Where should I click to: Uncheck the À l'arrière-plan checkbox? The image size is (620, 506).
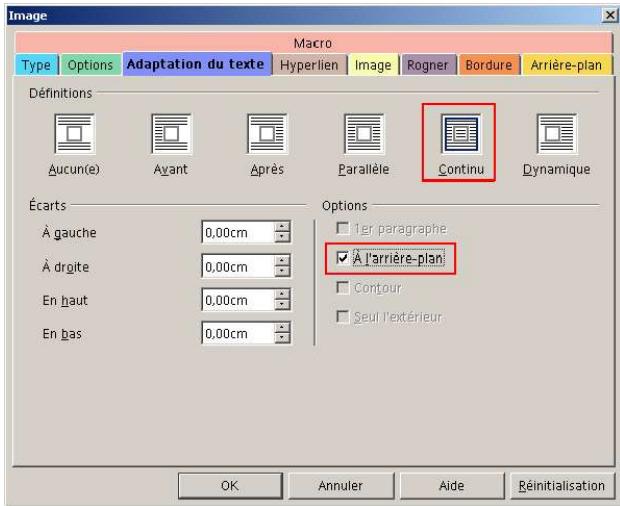click(x=342, y=258)
